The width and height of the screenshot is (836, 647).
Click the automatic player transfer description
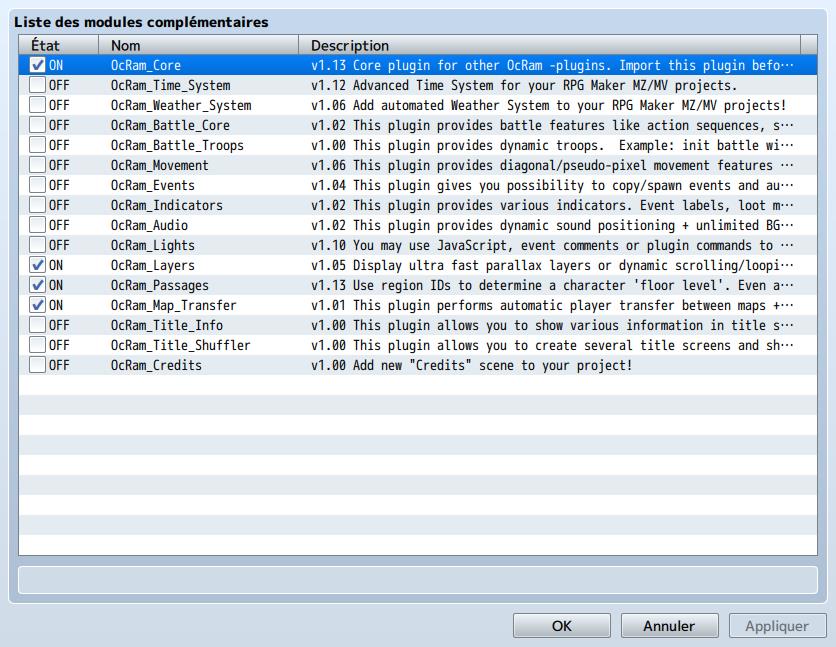tap(552, 305)
